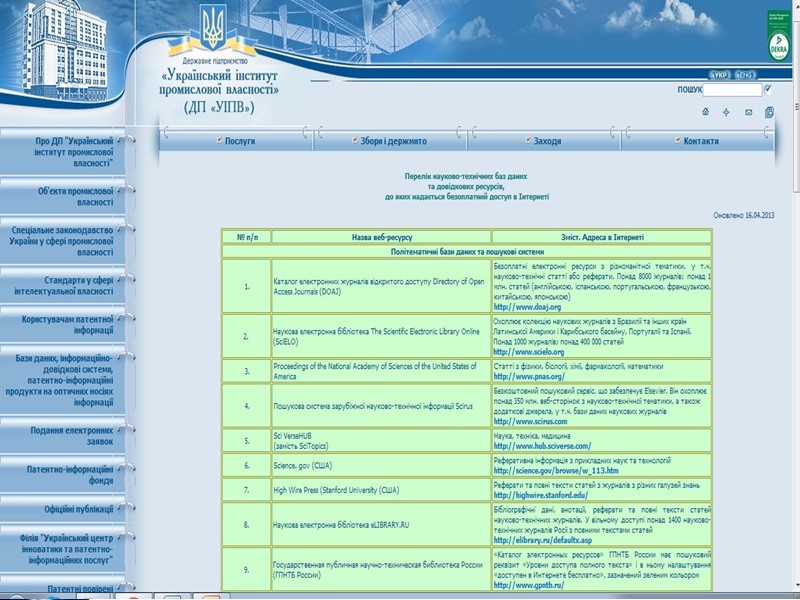This screenshot has width=800, height=600.
Task: Click the Sci VerseHUB cell
Action: 381,441
